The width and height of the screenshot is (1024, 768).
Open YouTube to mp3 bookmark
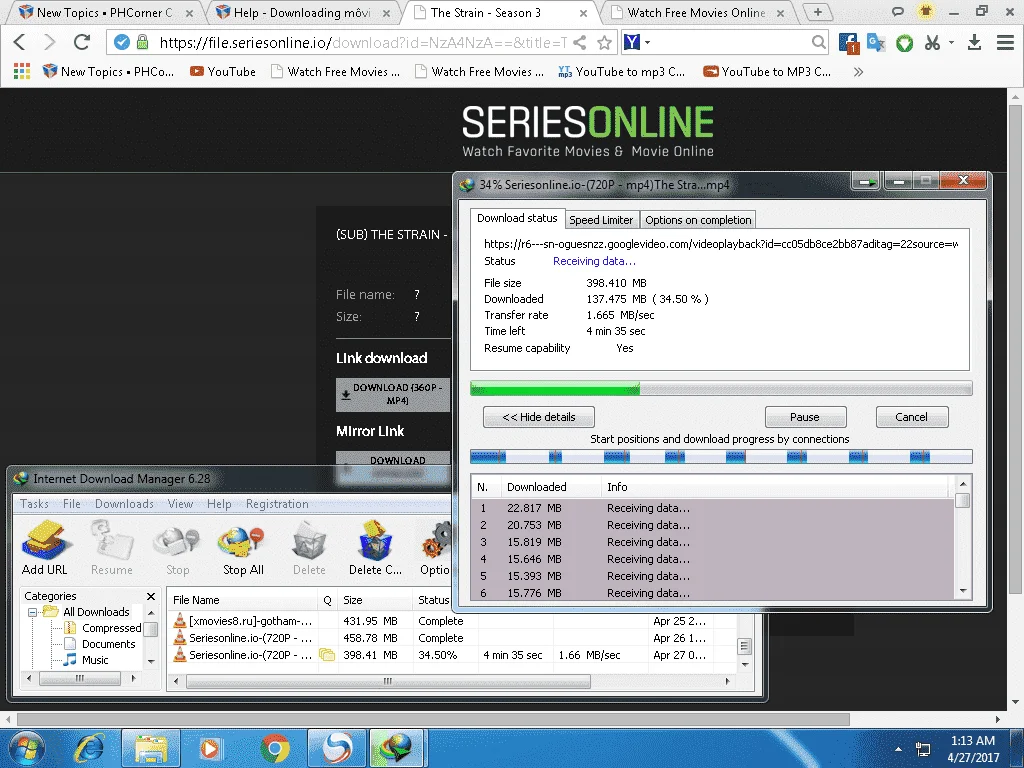pyautogui.click(x=621, y=72)
